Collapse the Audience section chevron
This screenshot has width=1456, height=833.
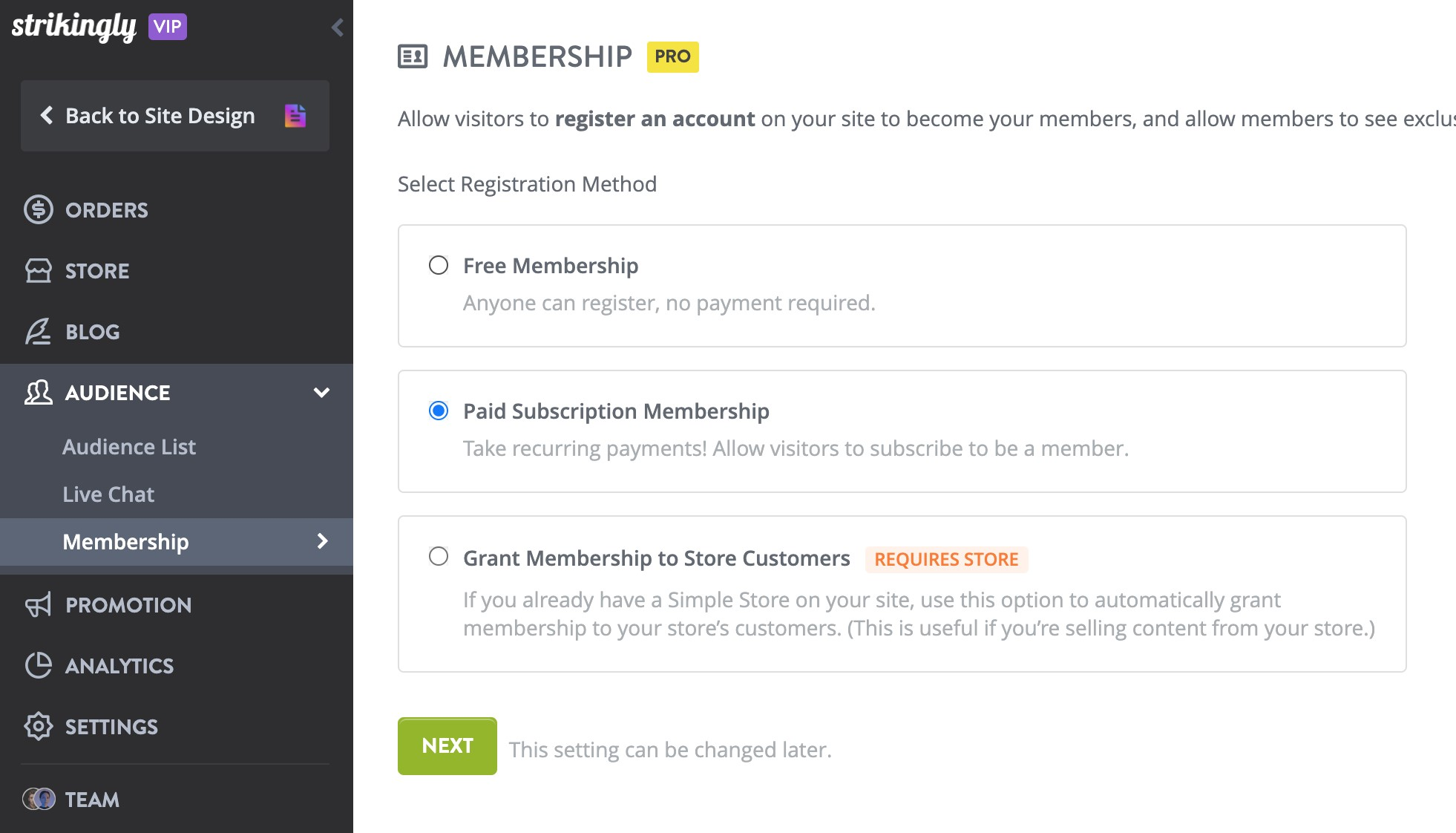click(x=322, y=393)
